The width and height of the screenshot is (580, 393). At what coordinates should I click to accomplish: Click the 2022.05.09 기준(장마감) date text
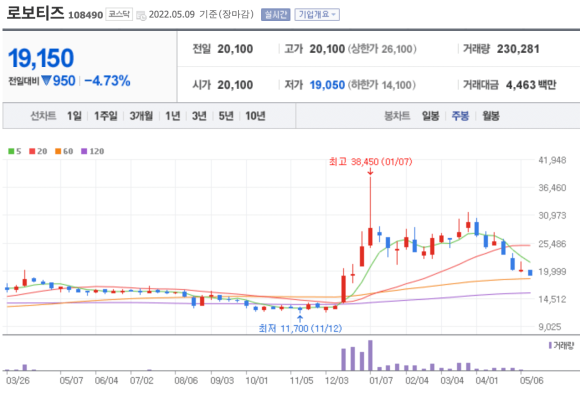pyautogui.click(x=201, y=15)
